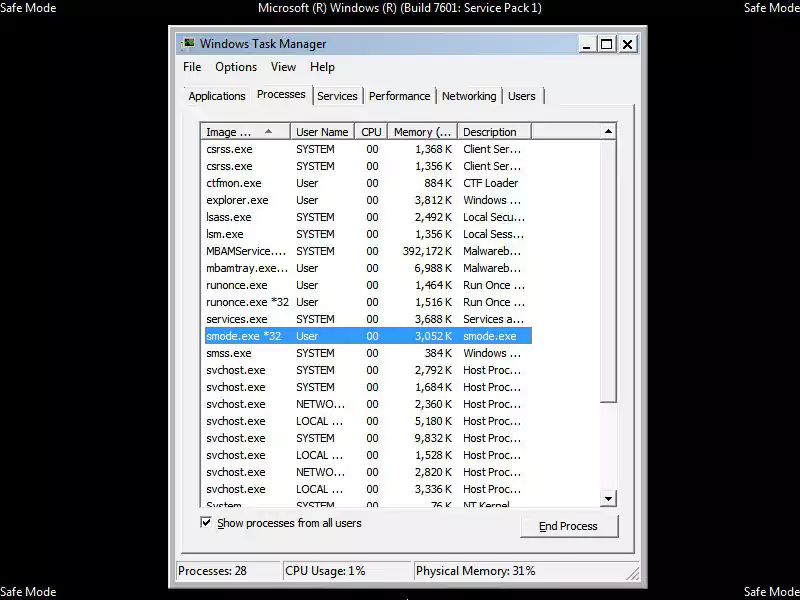Select the csrss.exe using 1,368 K

coord(366,149)
